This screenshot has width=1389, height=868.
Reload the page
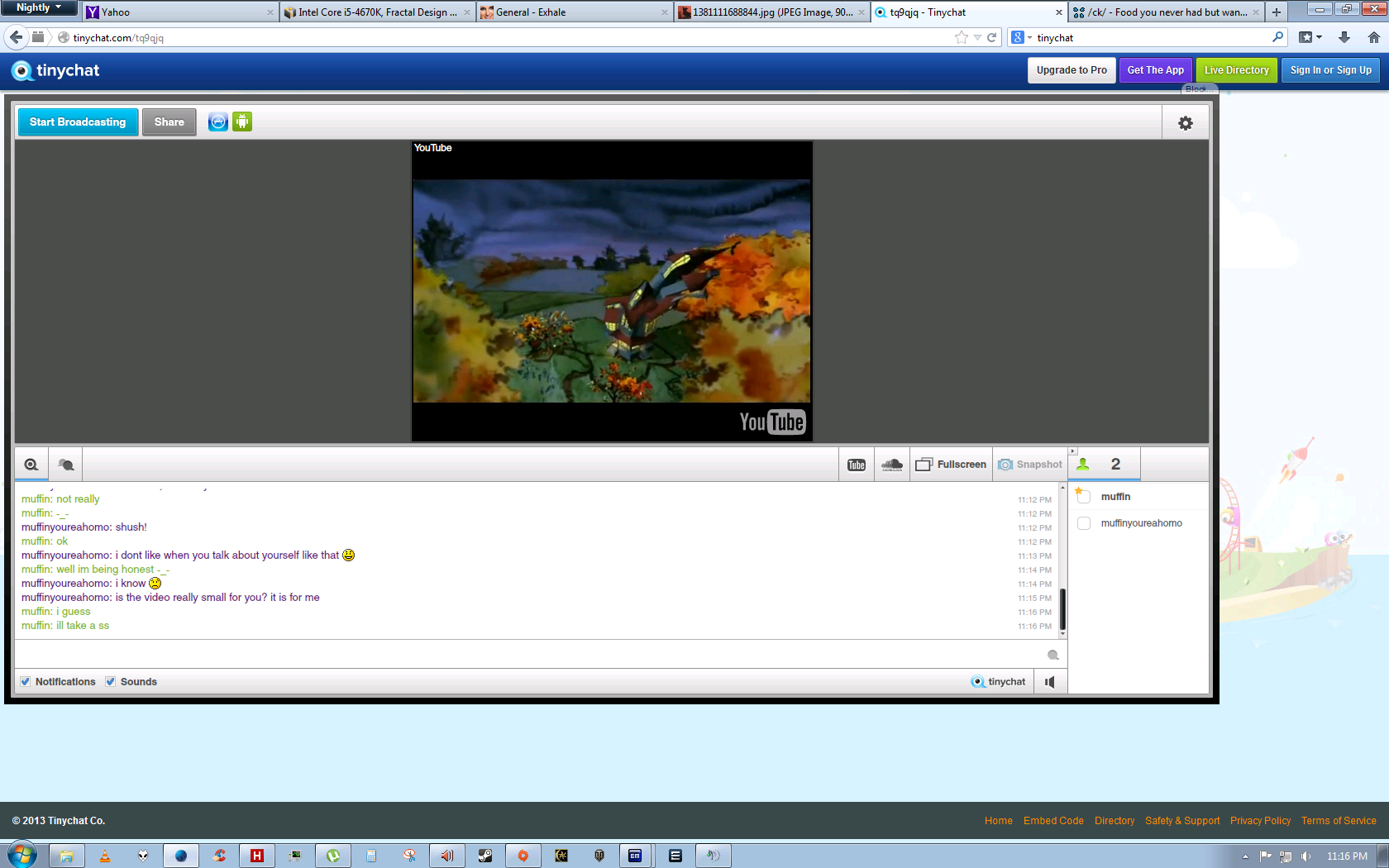point(991,37)
